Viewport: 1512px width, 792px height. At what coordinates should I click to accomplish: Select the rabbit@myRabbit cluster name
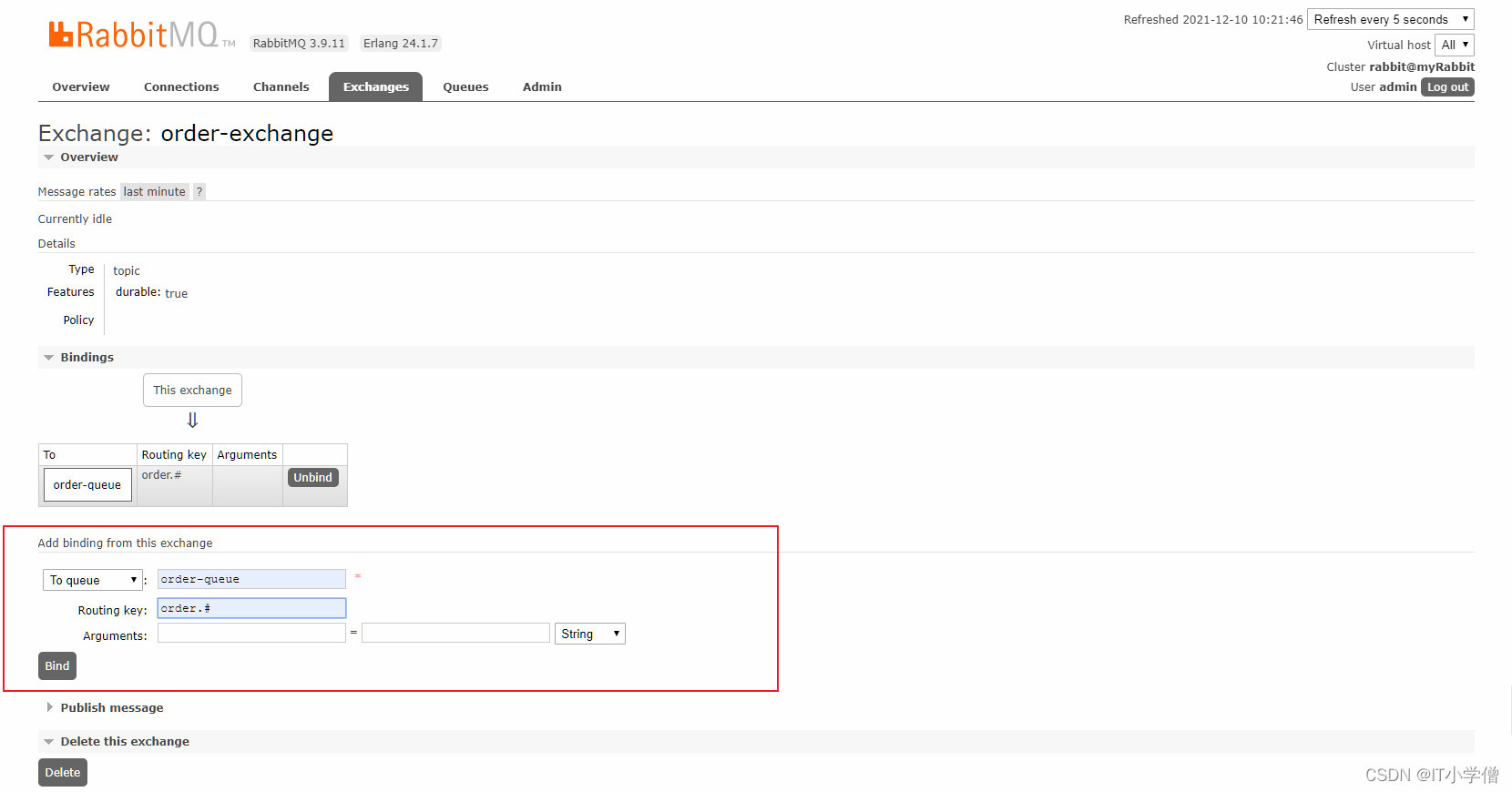[1422, 66]
